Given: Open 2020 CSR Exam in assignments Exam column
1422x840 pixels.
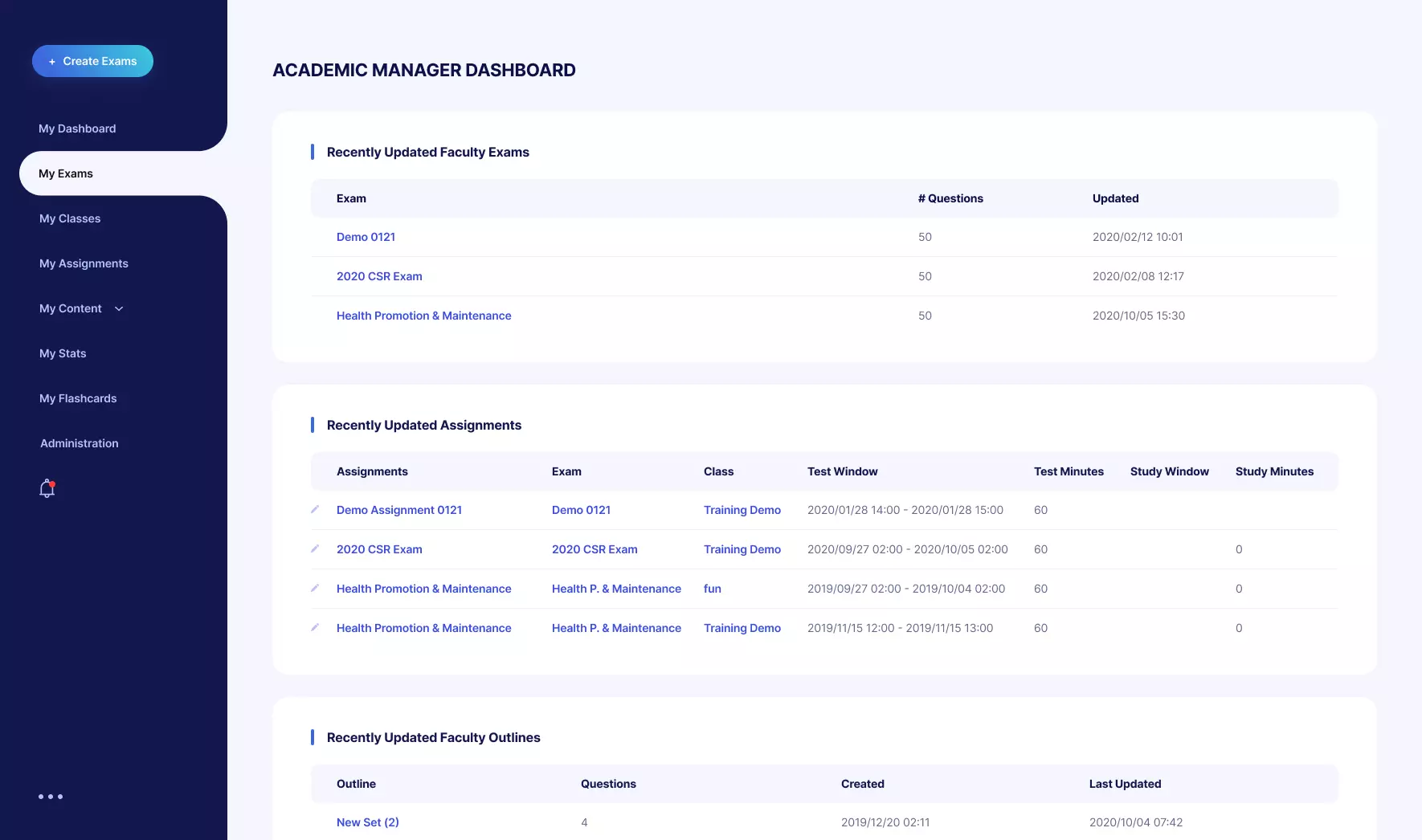Looking at the screenshot, I should coord(595,549).
